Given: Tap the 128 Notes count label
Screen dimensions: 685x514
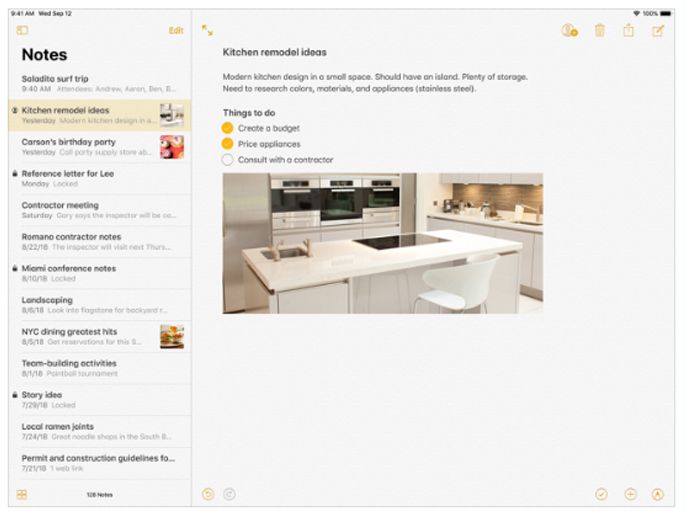Looking at the screenshot, I should click(100, 495).
